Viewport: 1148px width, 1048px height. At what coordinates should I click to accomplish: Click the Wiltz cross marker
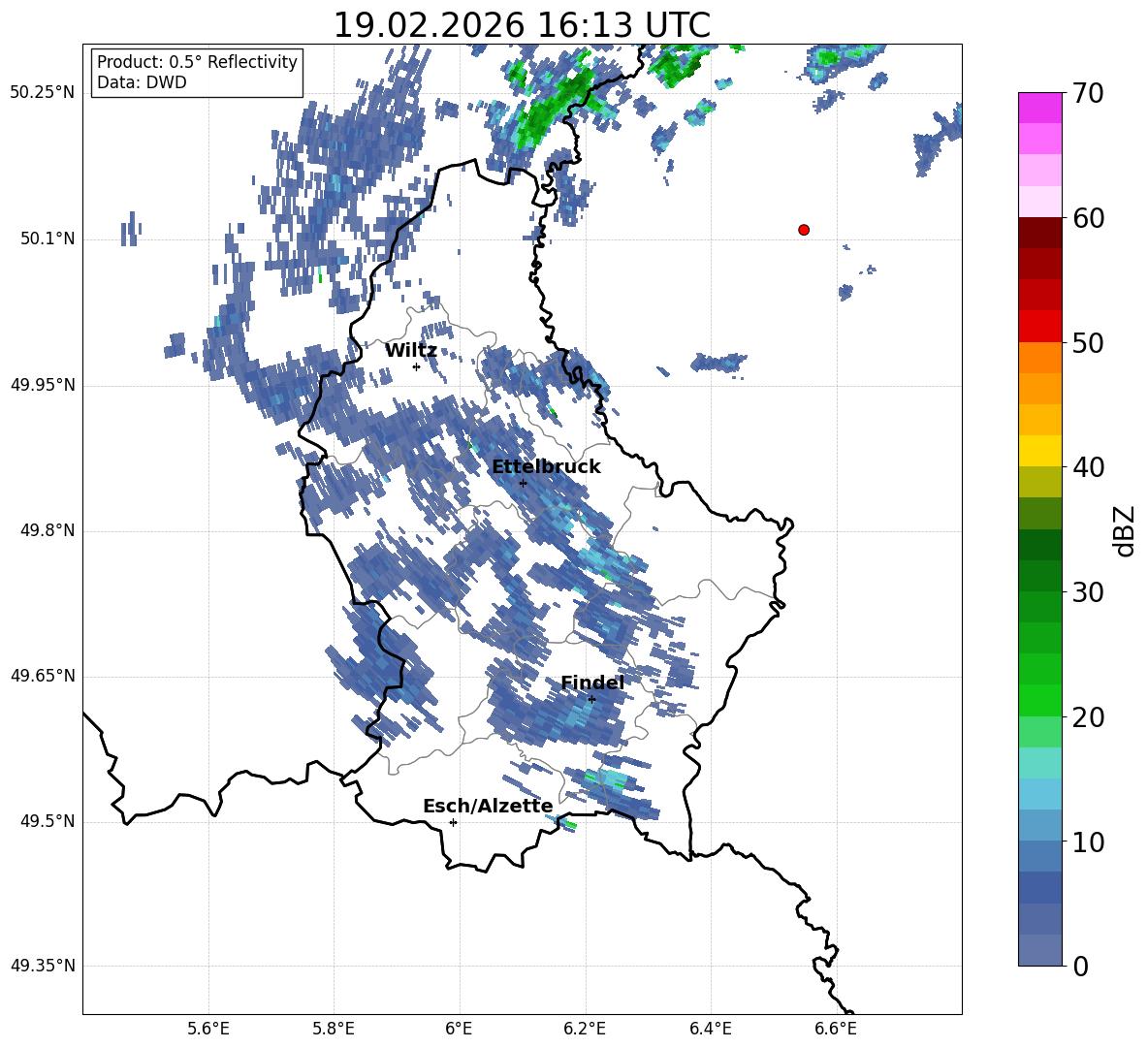[x=416, y=366]
